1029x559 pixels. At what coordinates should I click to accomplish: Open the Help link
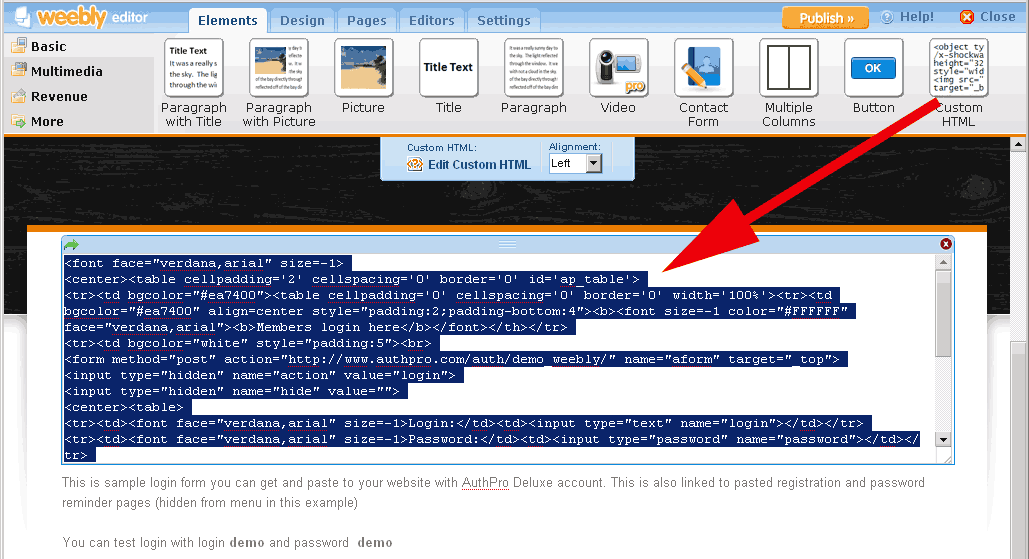[908, 17]
